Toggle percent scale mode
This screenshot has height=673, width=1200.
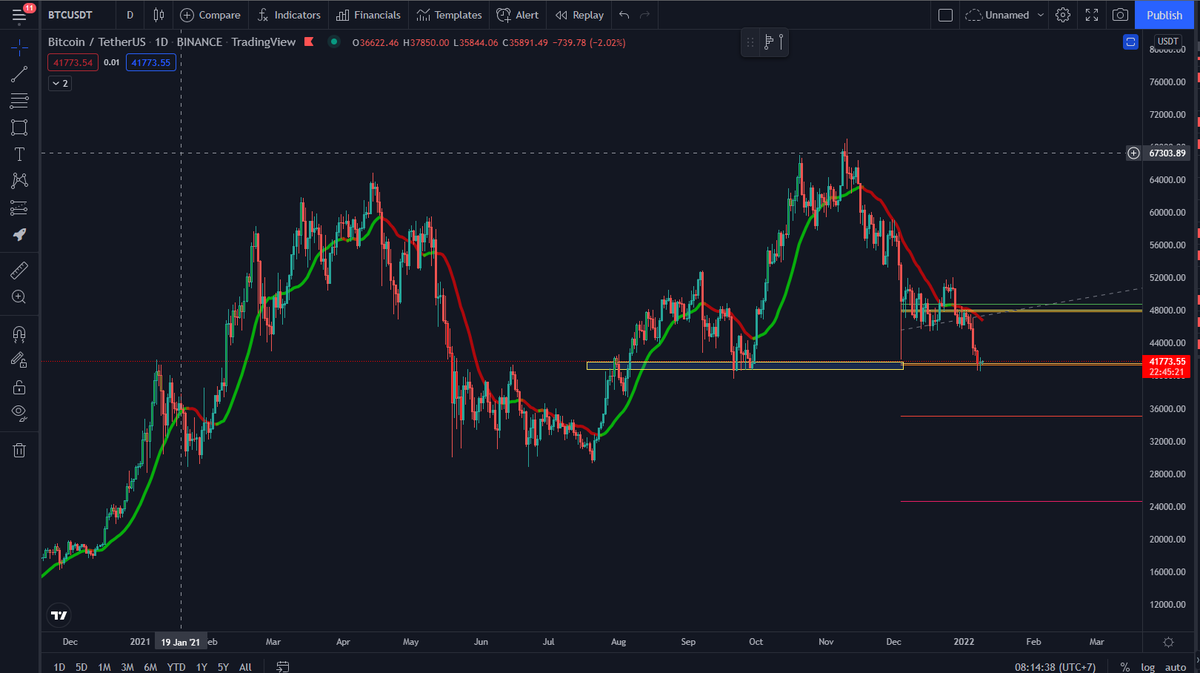[x=1125, y=667]
